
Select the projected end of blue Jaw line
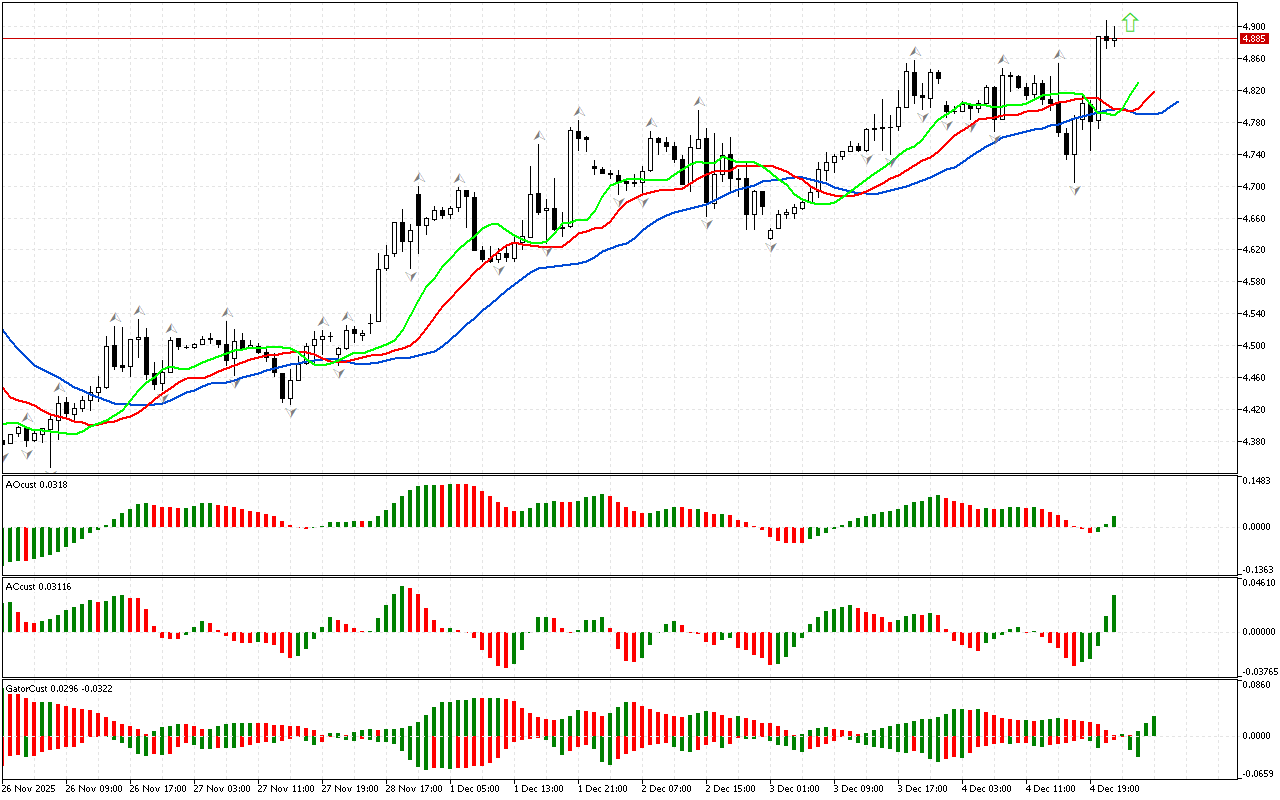(1177, 101)
